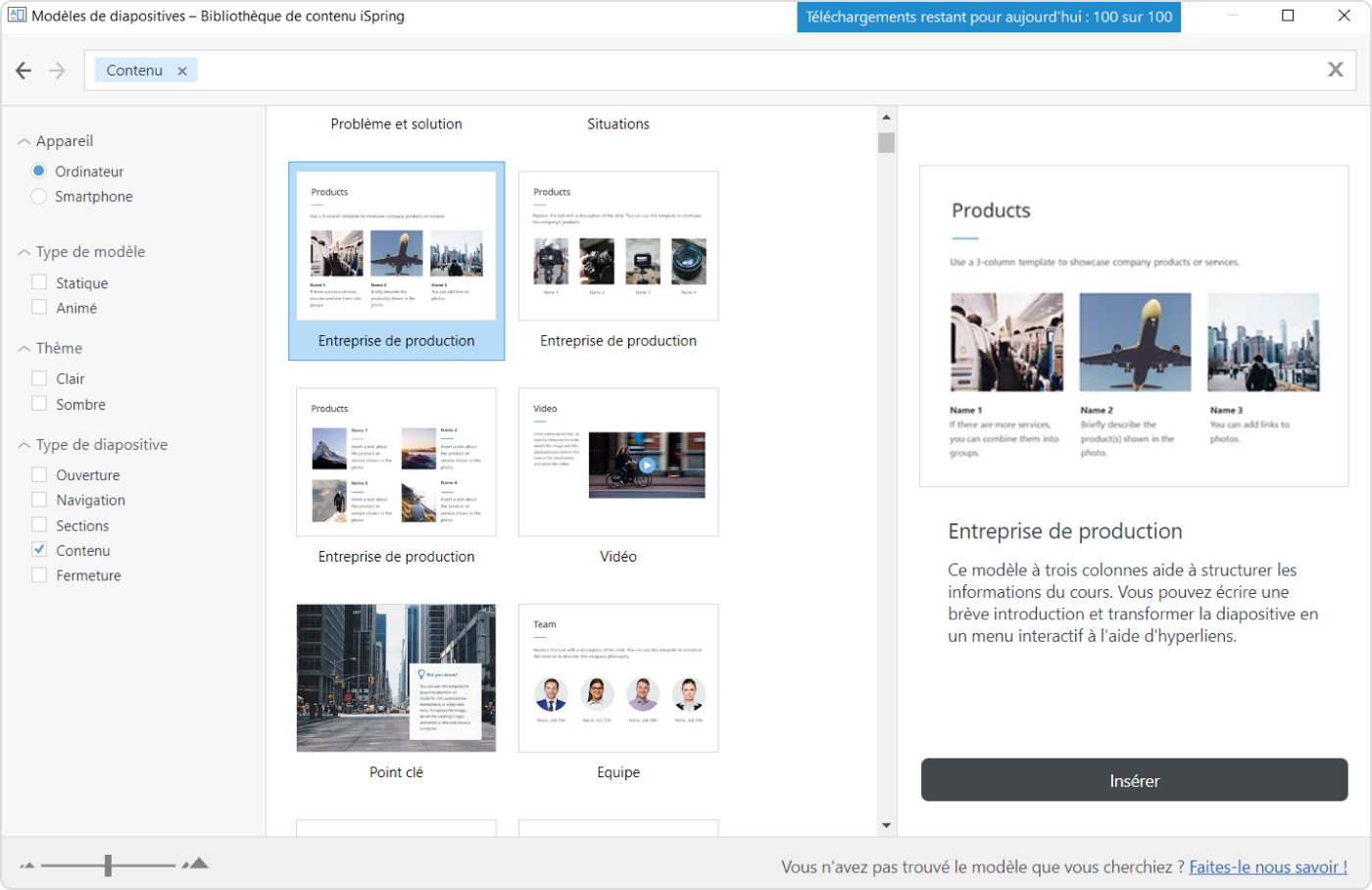The image size is (1372, 890).
Task: Collapse the Appareil filter group
Action: click(x=24, y=142)
